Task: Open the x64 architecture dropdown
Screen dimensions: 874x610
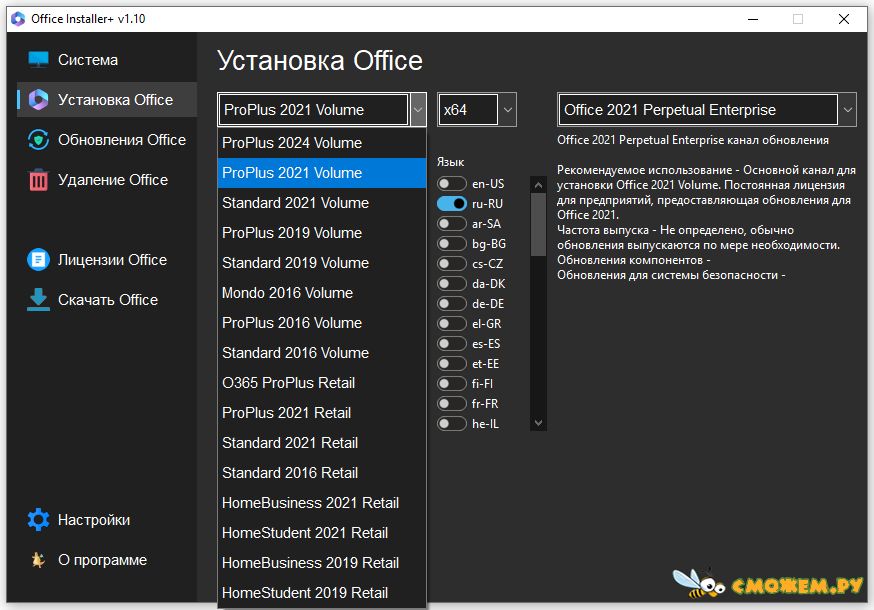Action: [x=507, y=110]
